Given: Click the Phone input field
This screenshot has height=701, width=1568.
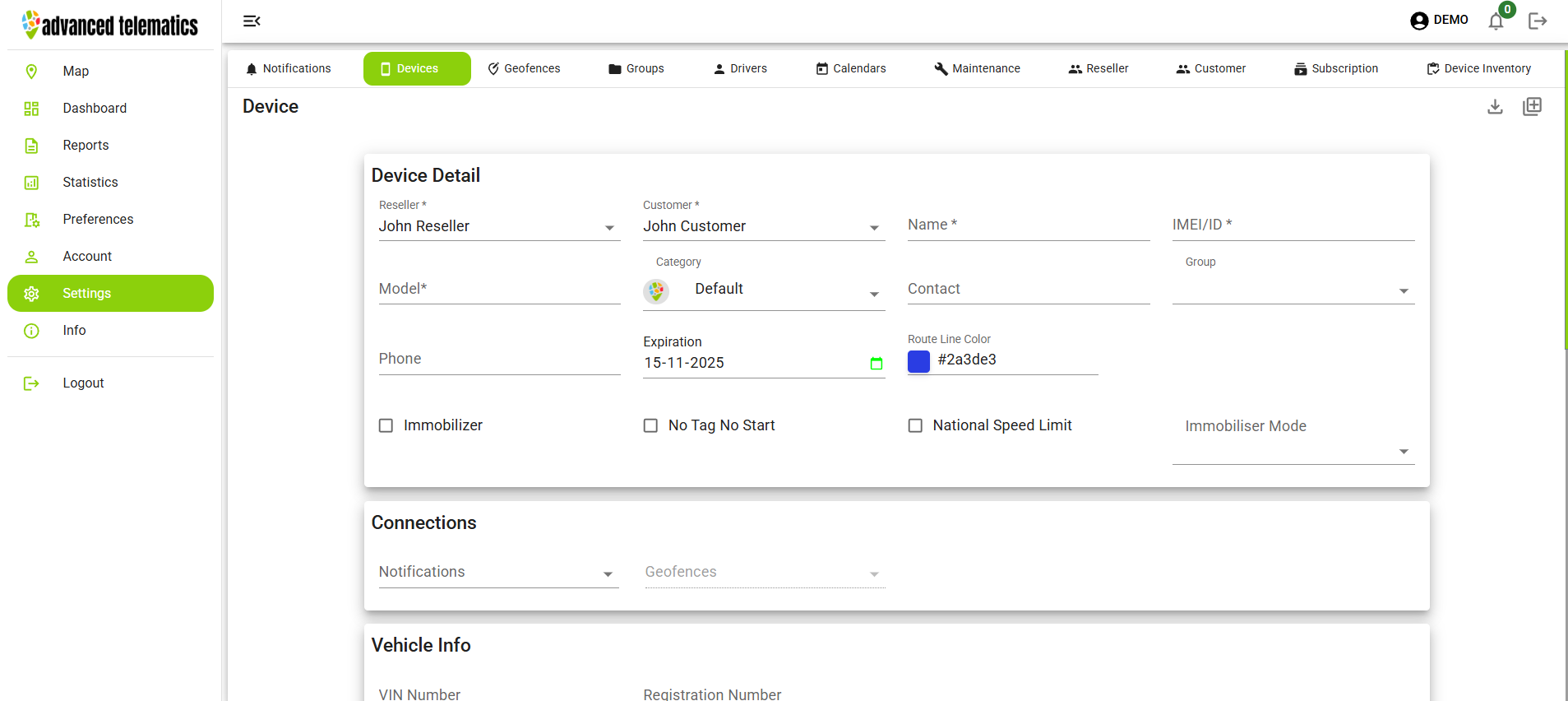Looking at the screenshot, I should click(x=499, y=360).
